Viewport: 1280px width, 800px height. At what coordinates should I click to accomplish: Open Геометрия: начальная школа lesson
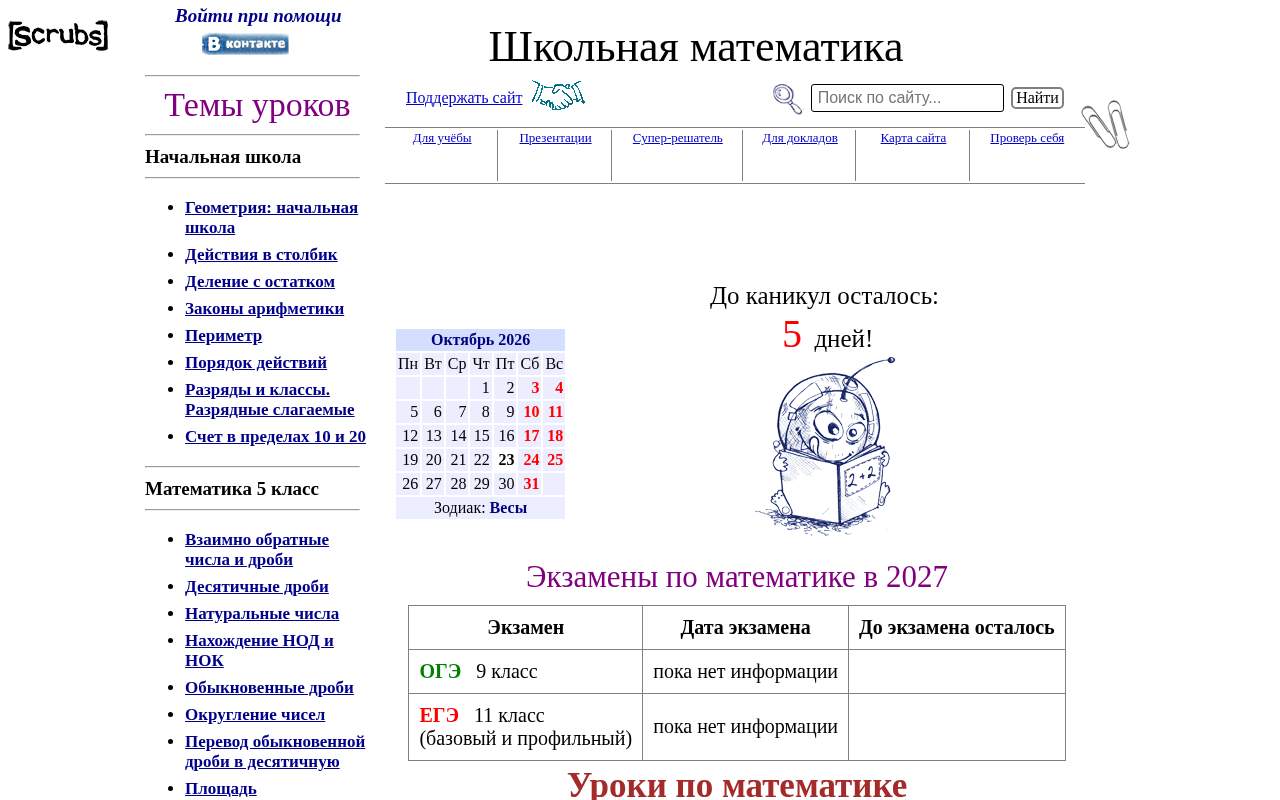pos(271,218)
